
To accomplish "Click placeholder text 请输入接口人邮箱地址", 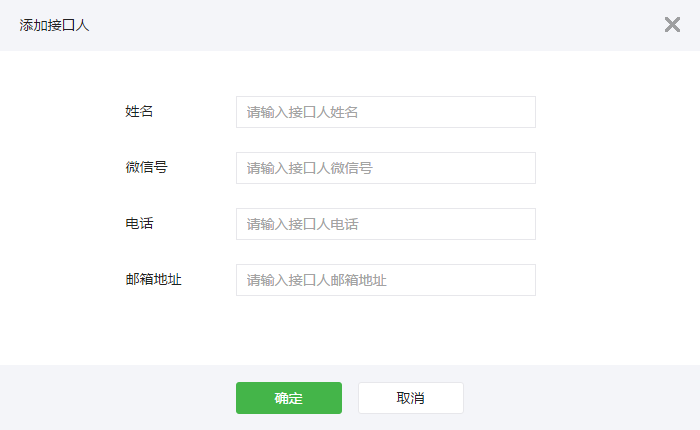I will 317,280.
